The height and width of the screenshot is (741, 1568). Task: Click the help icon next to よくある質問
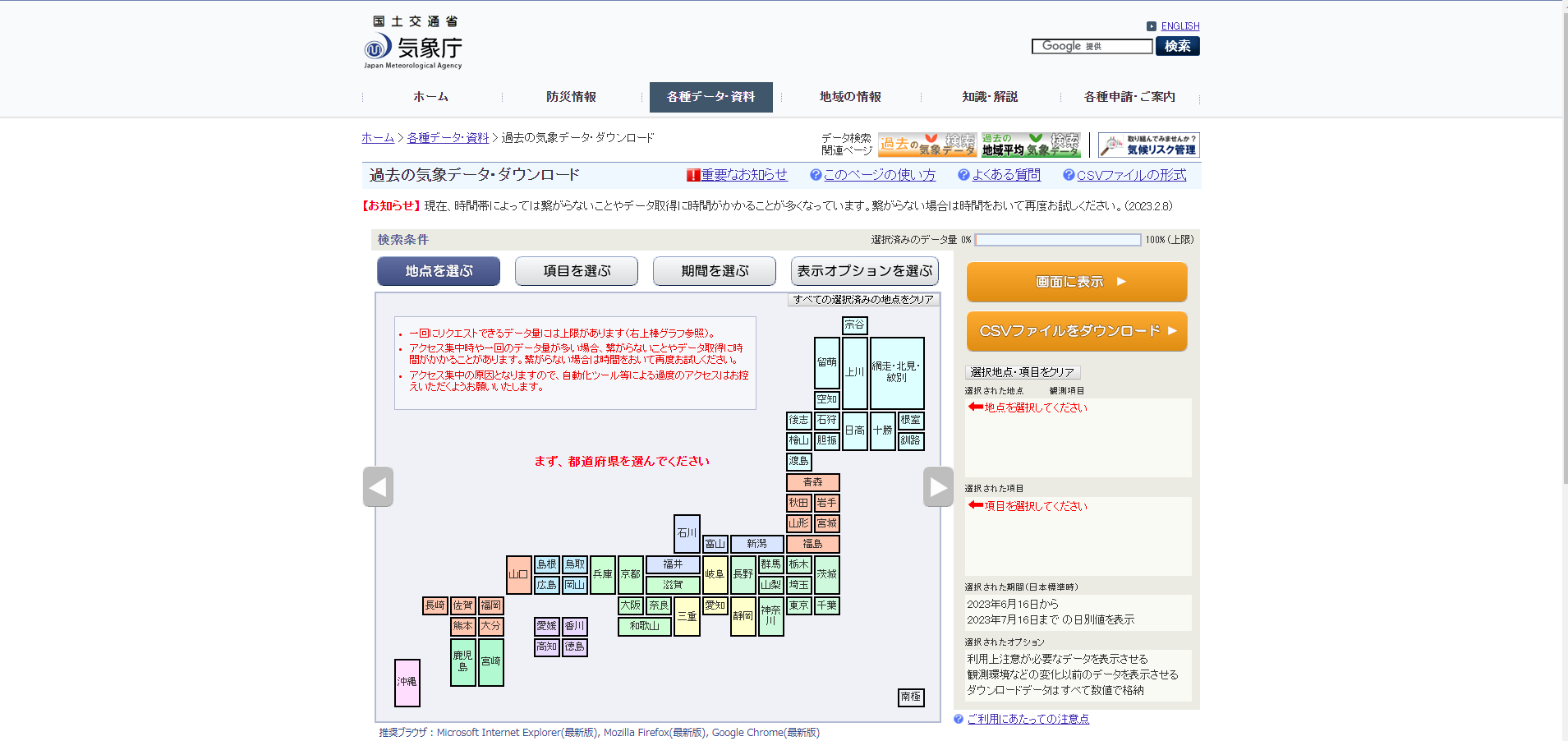coord(963,175)
